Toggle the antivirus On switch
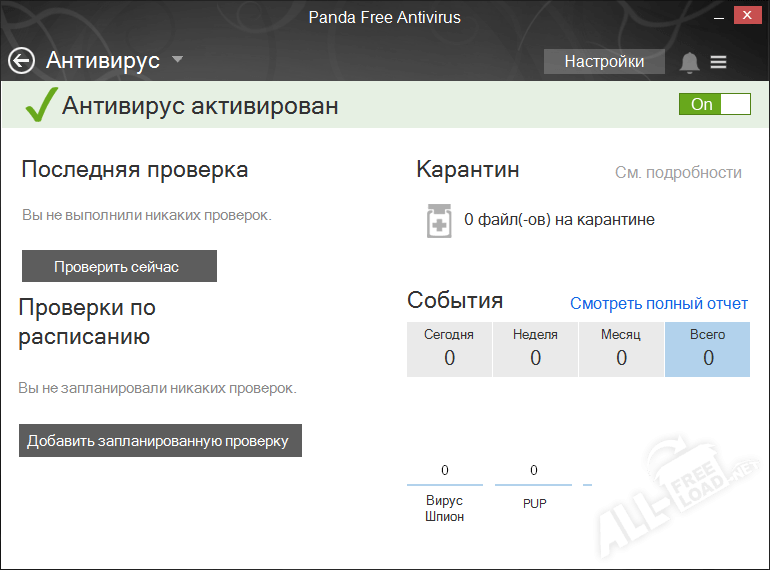This screenshot has height=570, width=770. [714, 104]
